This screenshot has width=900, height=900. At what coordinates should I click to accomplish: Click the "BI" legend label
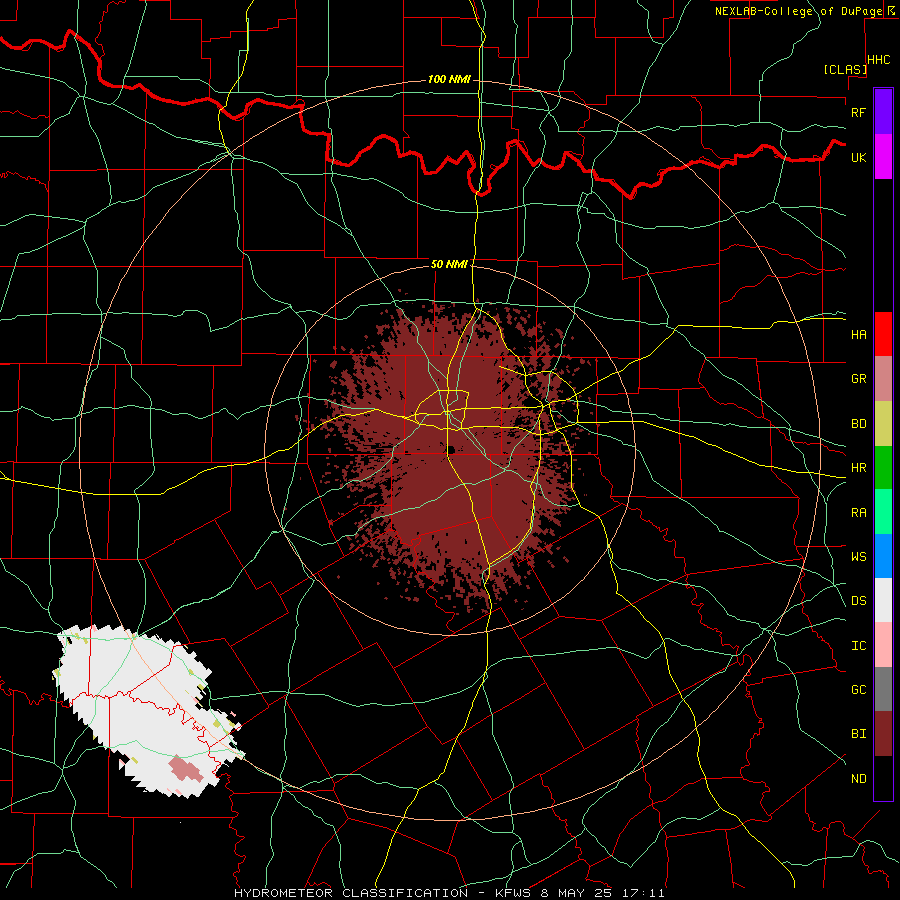coord(858,734)
